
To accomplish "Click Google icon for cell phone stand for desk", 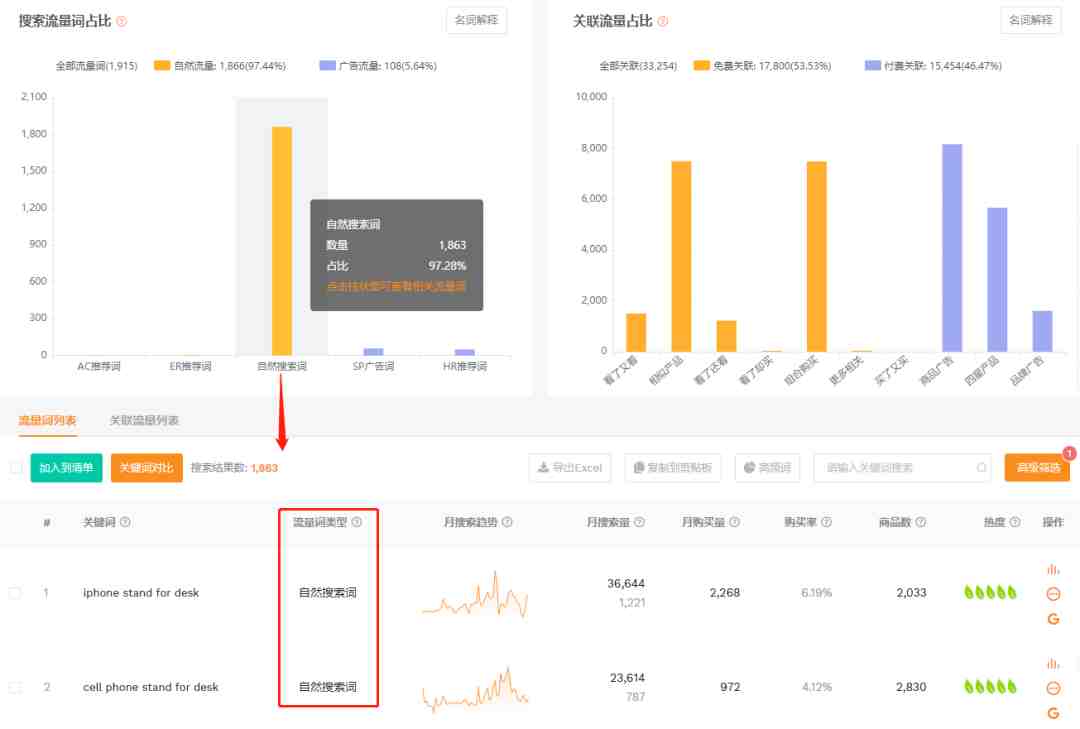I will point(1053,713).
